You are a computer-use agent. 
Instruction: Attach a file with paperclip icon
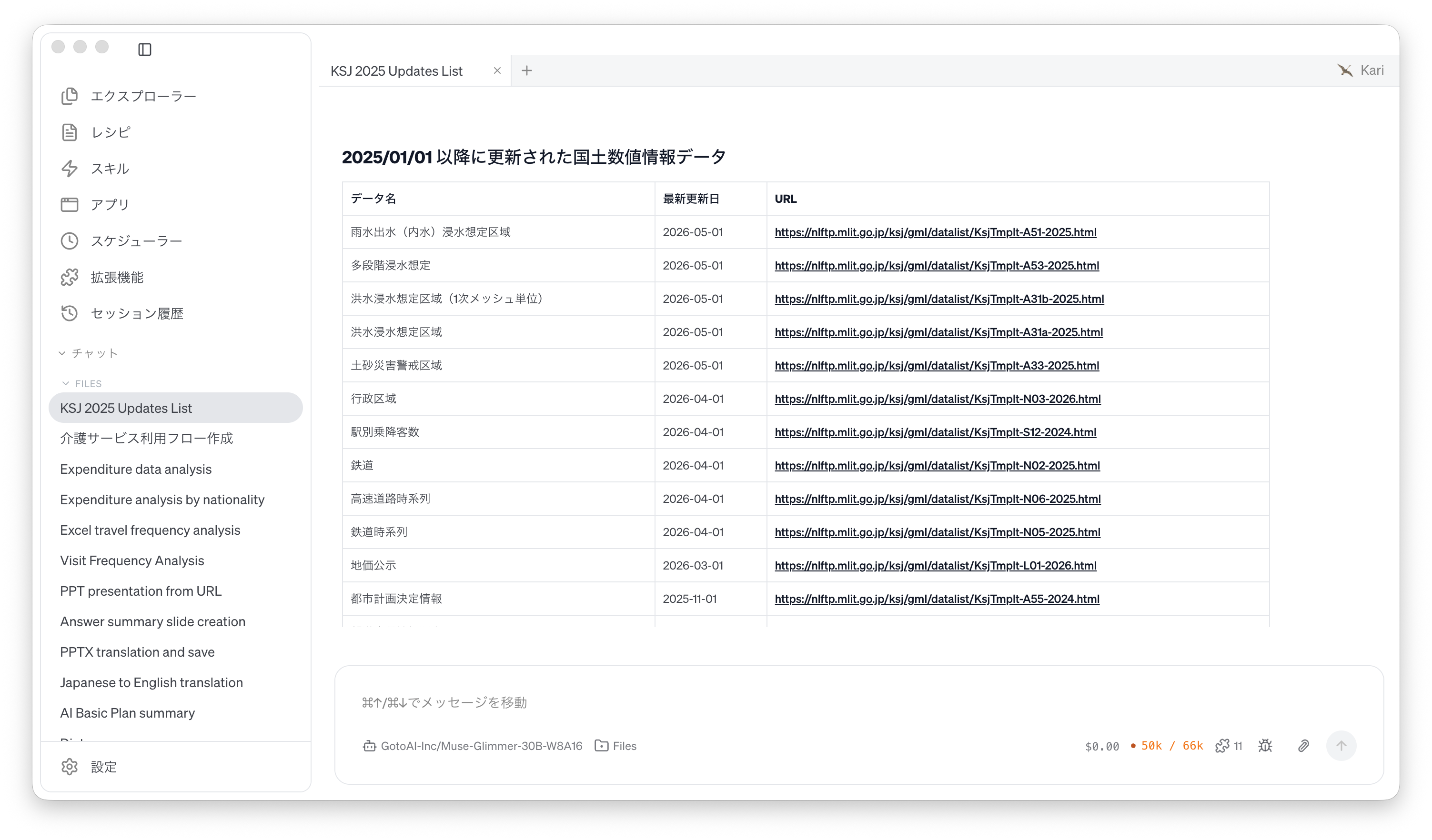coord(1303,746)
